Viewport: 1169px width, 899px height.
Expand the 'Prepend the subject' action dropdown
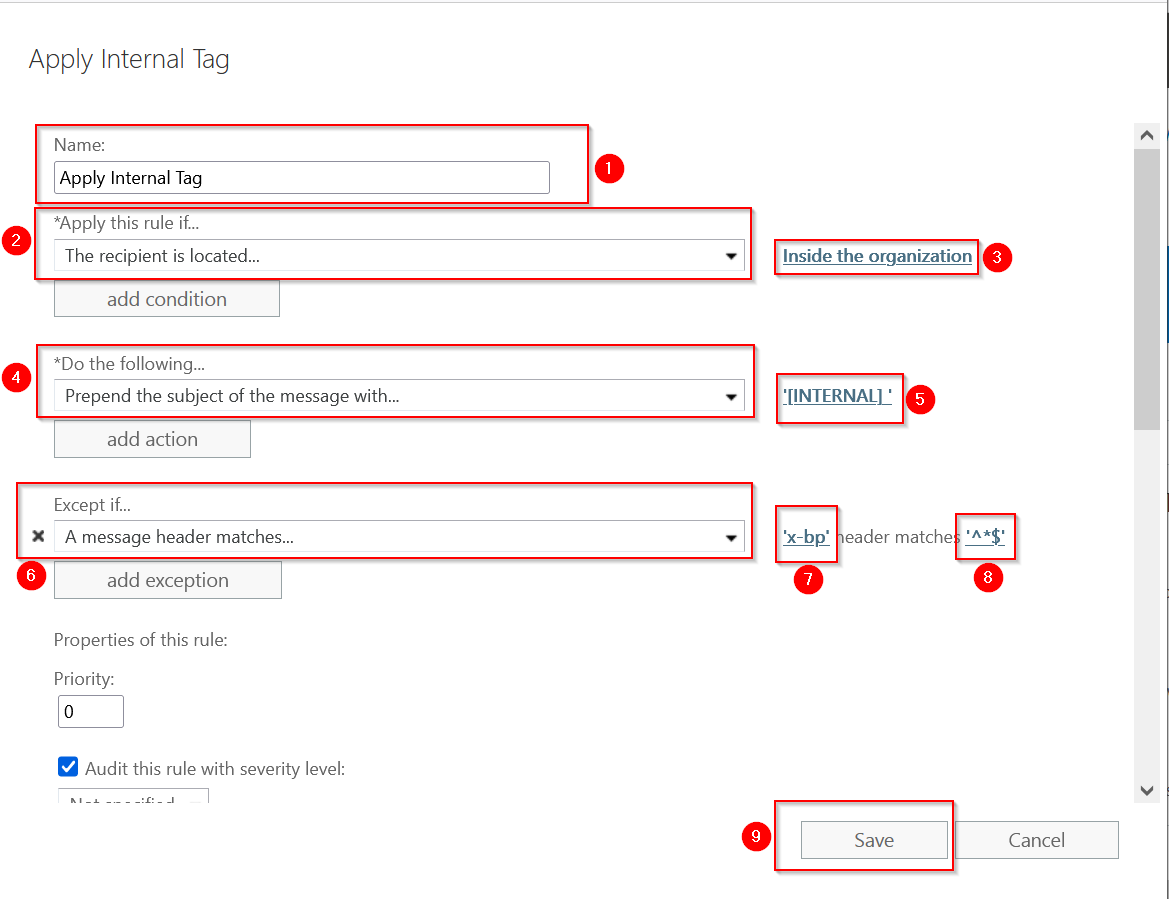(399, 396)
